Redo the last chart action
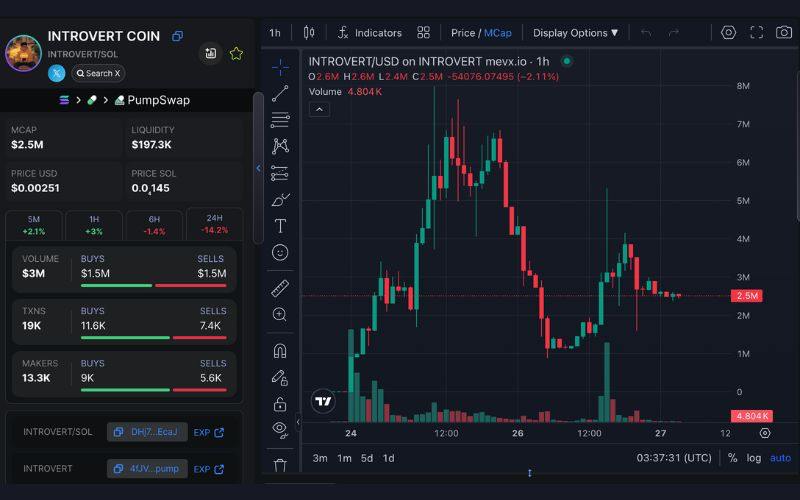The width and height of the screenshot is (800, 500). coord(674,33)
